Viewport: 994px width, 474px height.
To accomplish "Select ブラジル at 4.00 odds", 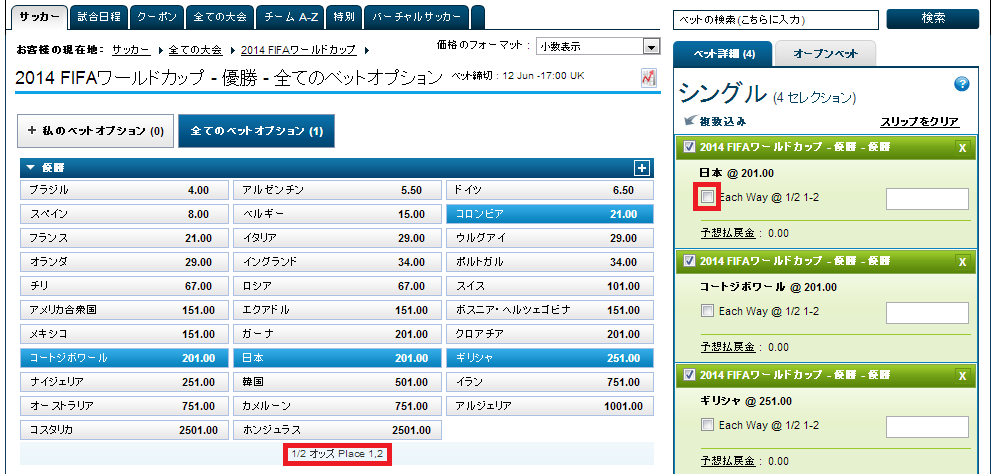I will [x=124, y=190].
